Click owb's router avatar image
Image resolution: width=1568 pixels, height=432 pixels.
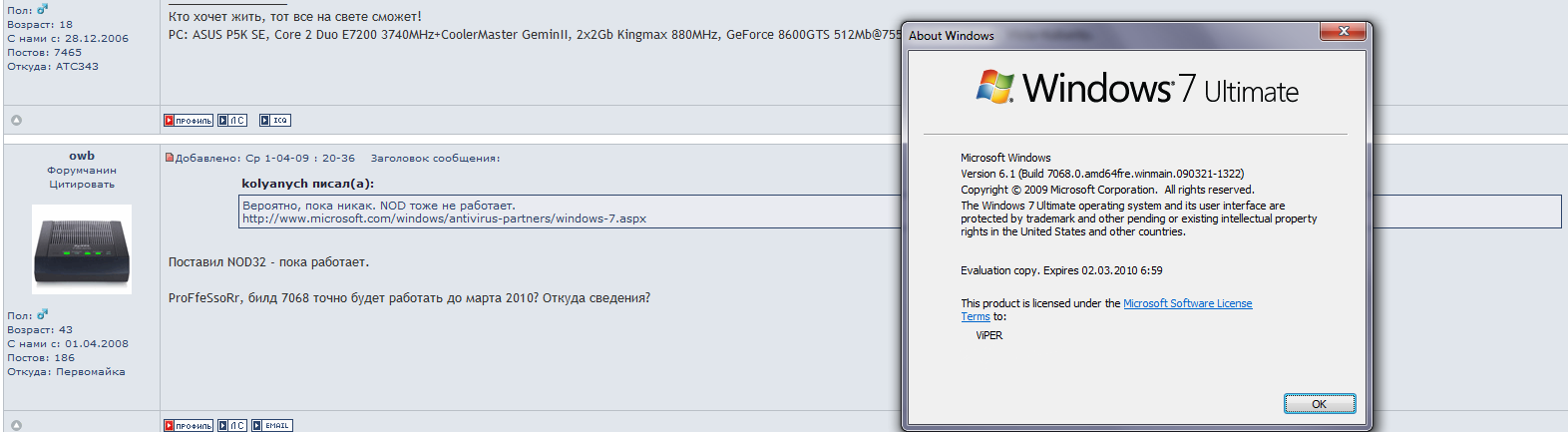click(x=82, y=249)
